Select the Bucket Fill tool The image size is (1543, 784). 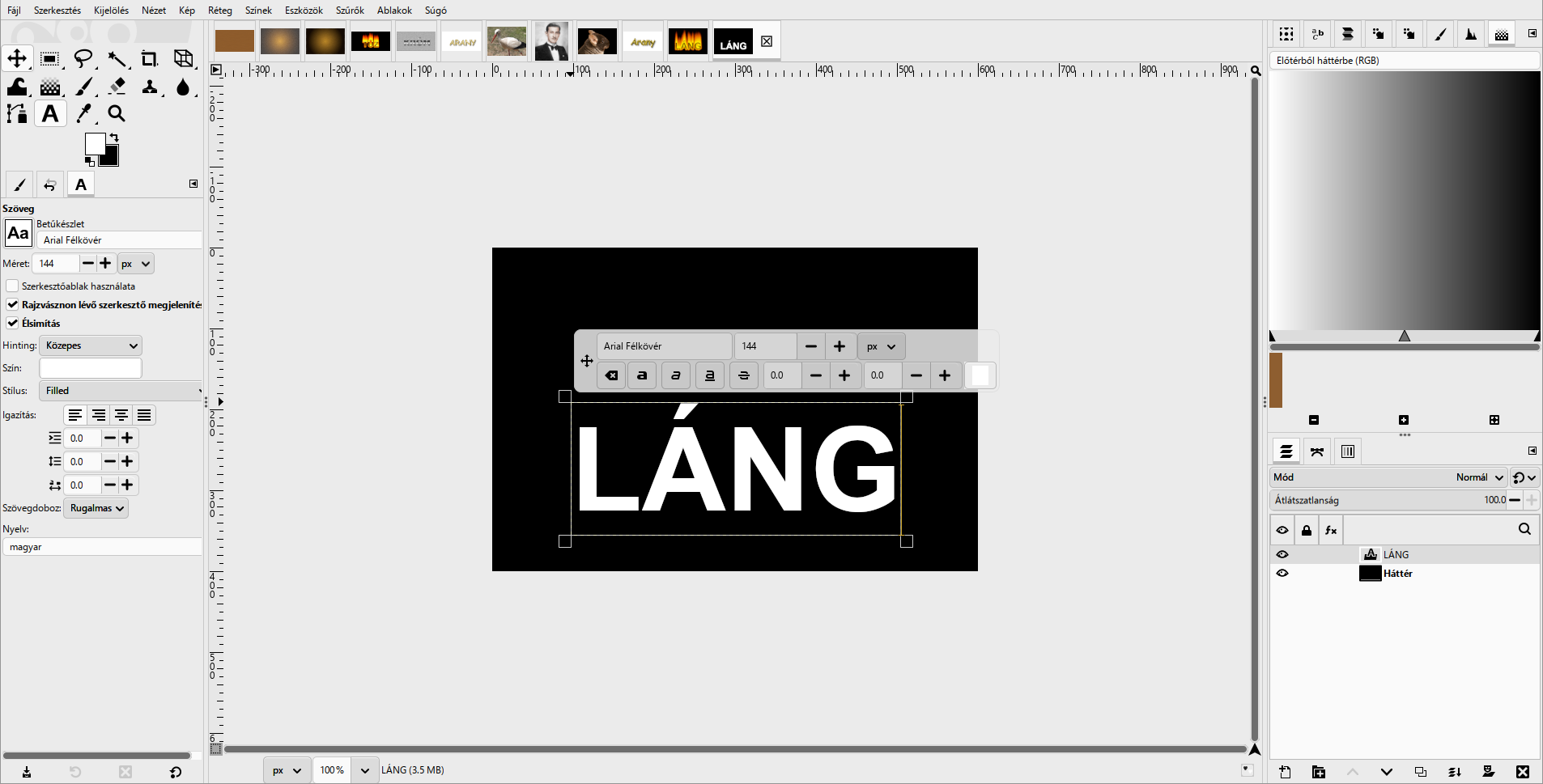(x=17, y=86)
